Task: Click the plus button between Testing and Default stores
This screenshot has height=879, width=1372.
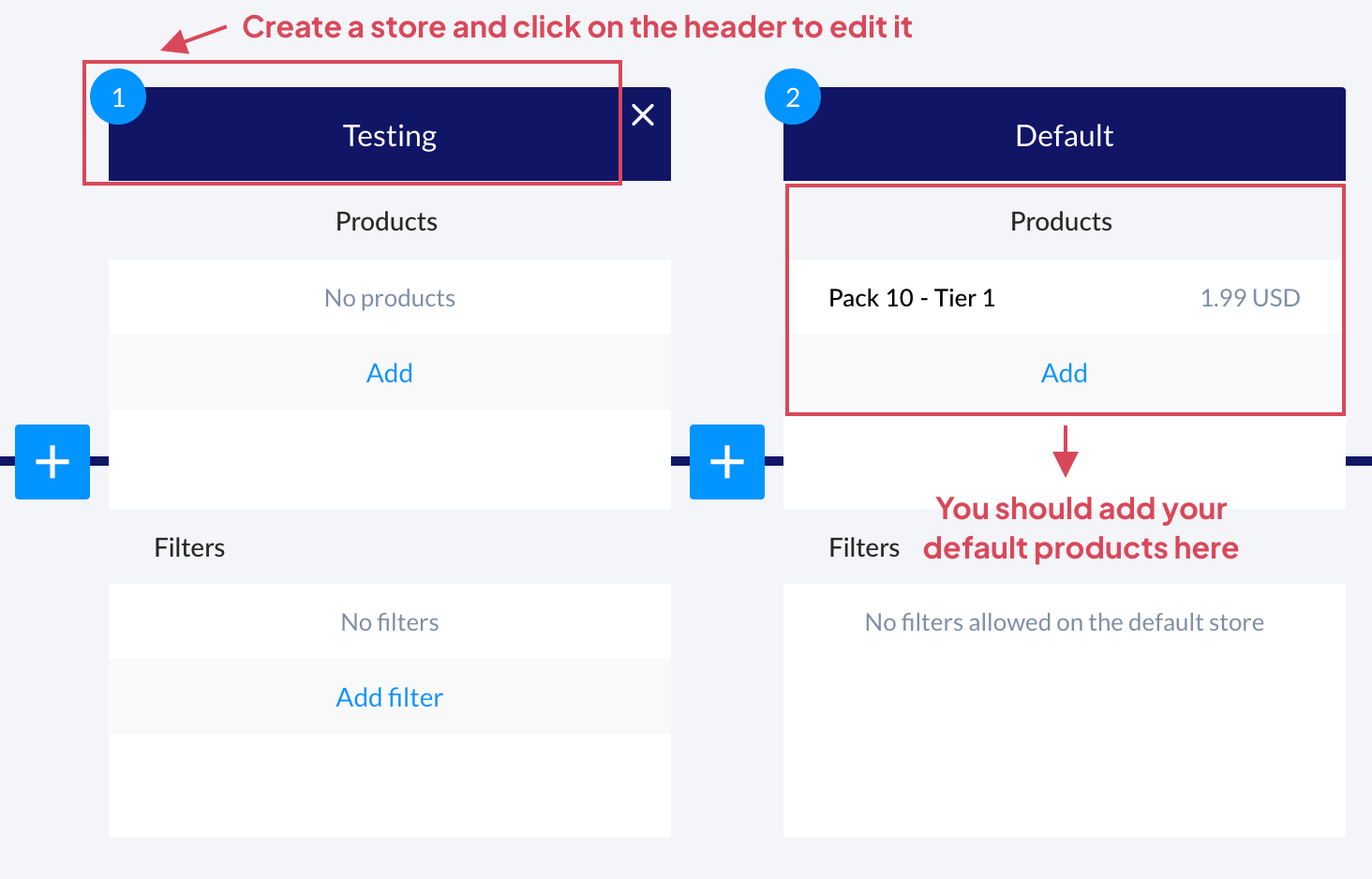Action: click(727, 462)
